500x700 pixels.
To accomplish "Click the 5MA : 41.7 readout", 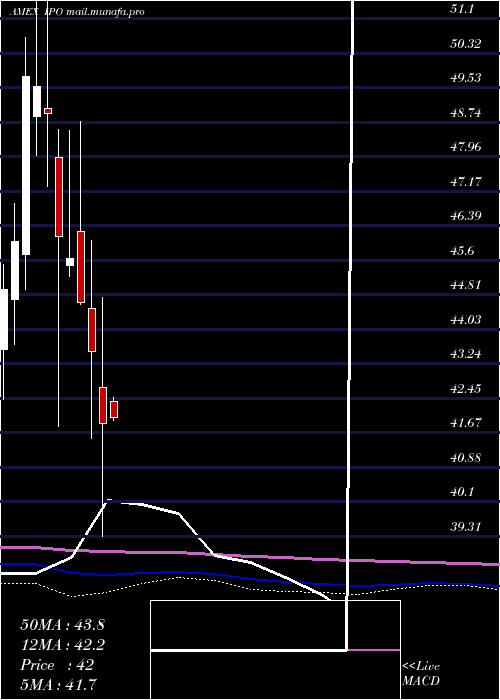I will pos(59,685).
